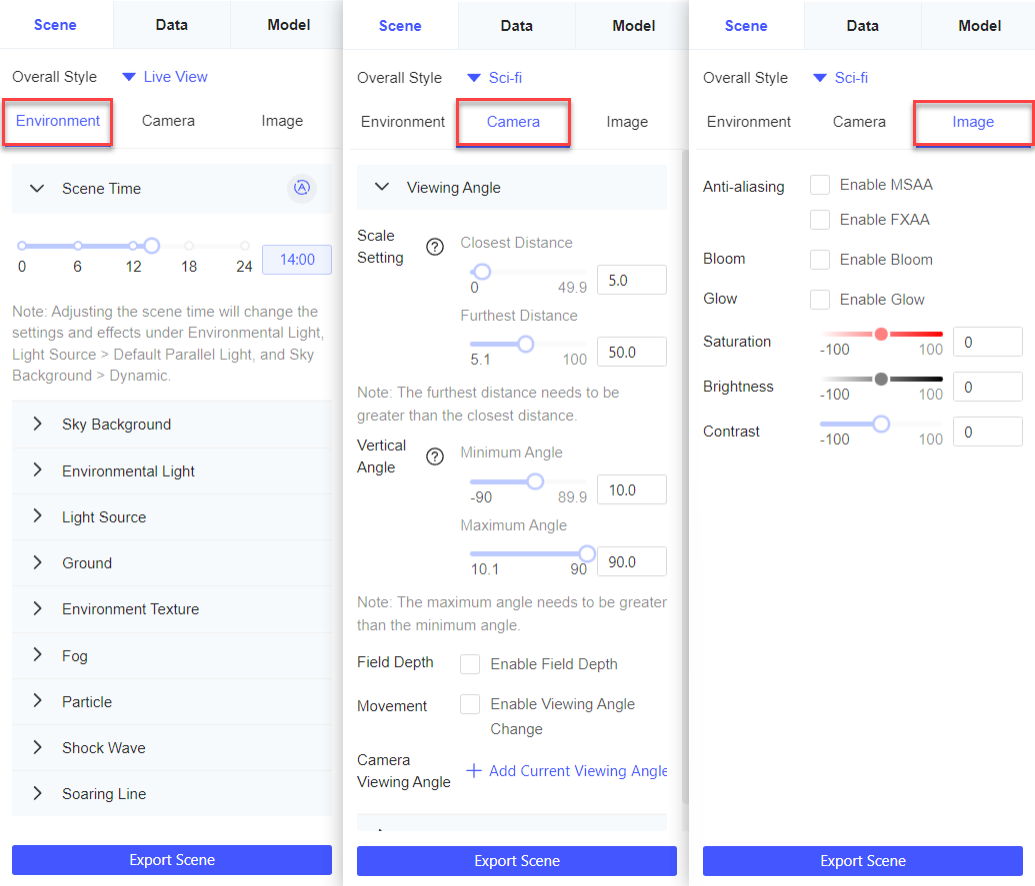Select the red-boxed Image sub-tab
The width and height of the screenshot is (1035, 886).
click(973, 122)
